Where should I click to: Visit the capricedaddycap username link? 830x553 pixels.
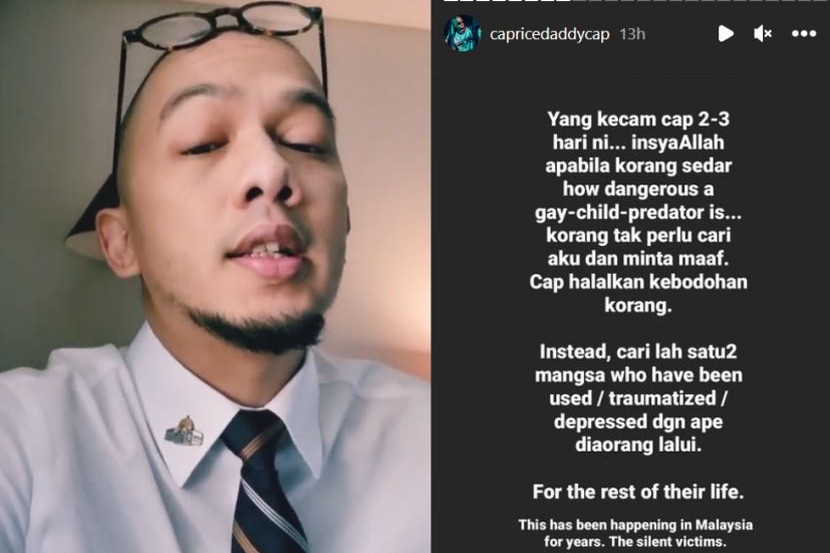click(x=549, y=34)
